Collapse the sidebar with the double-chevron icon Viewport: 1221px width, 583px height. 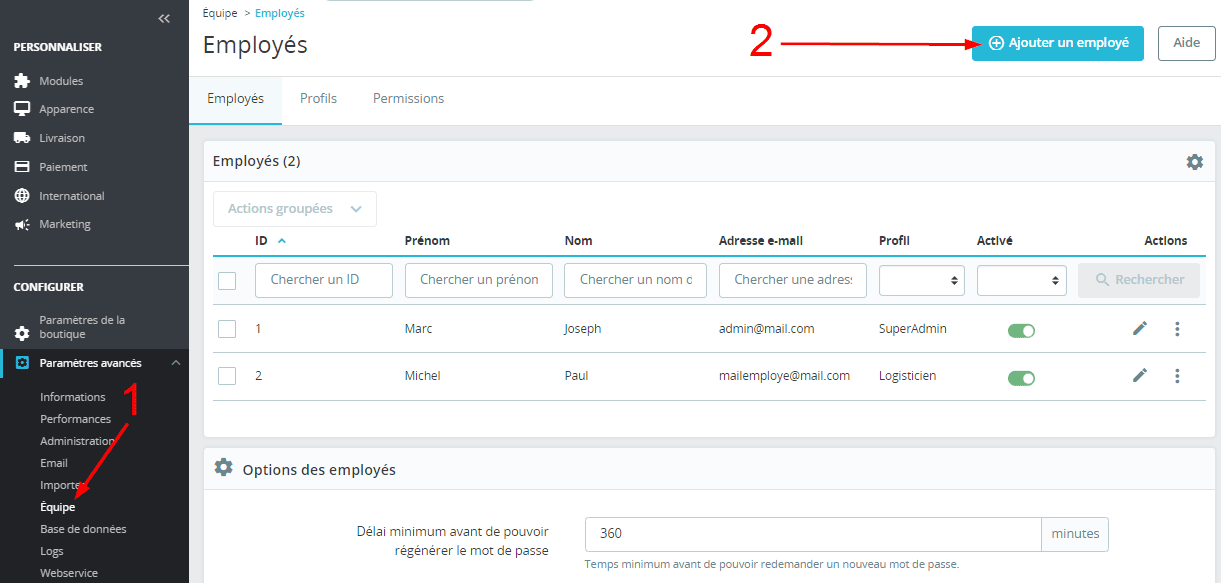pos(164,19)
